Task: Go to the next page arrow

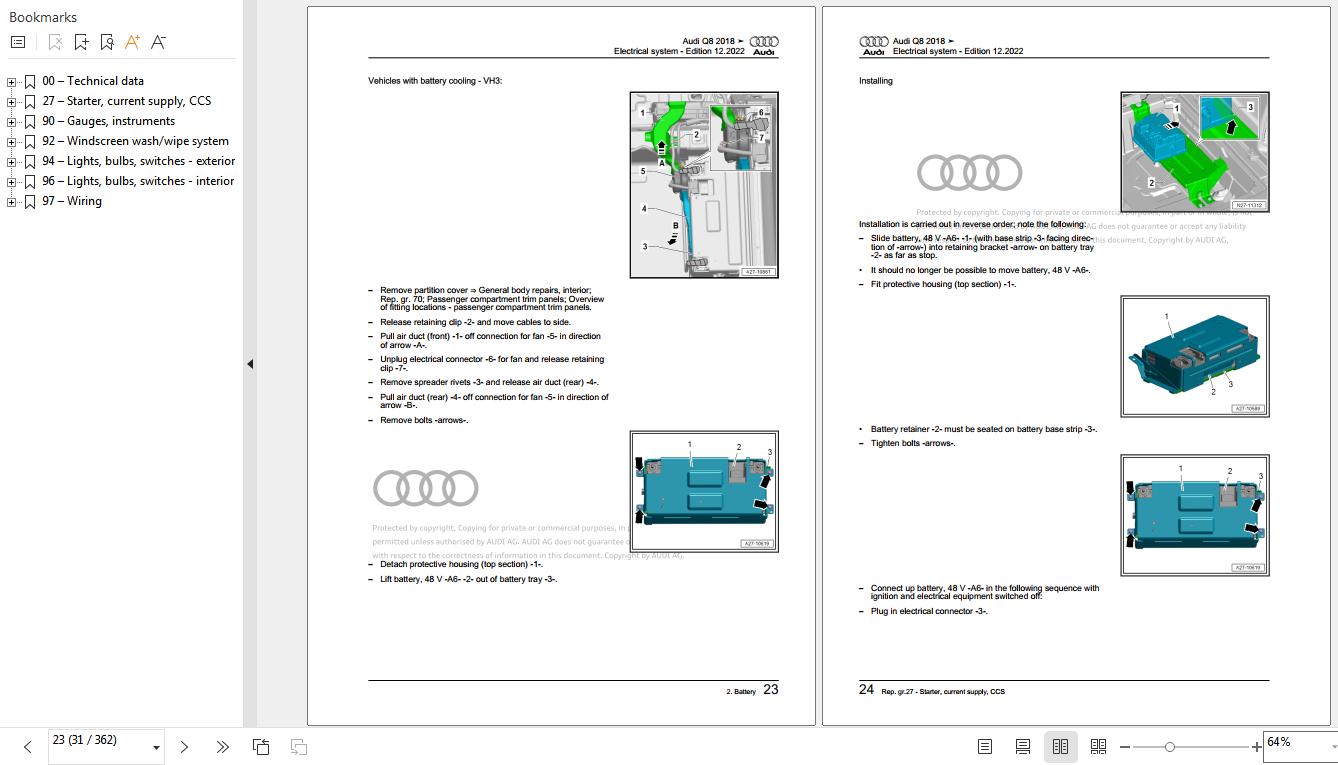Action: click(184, 747)
